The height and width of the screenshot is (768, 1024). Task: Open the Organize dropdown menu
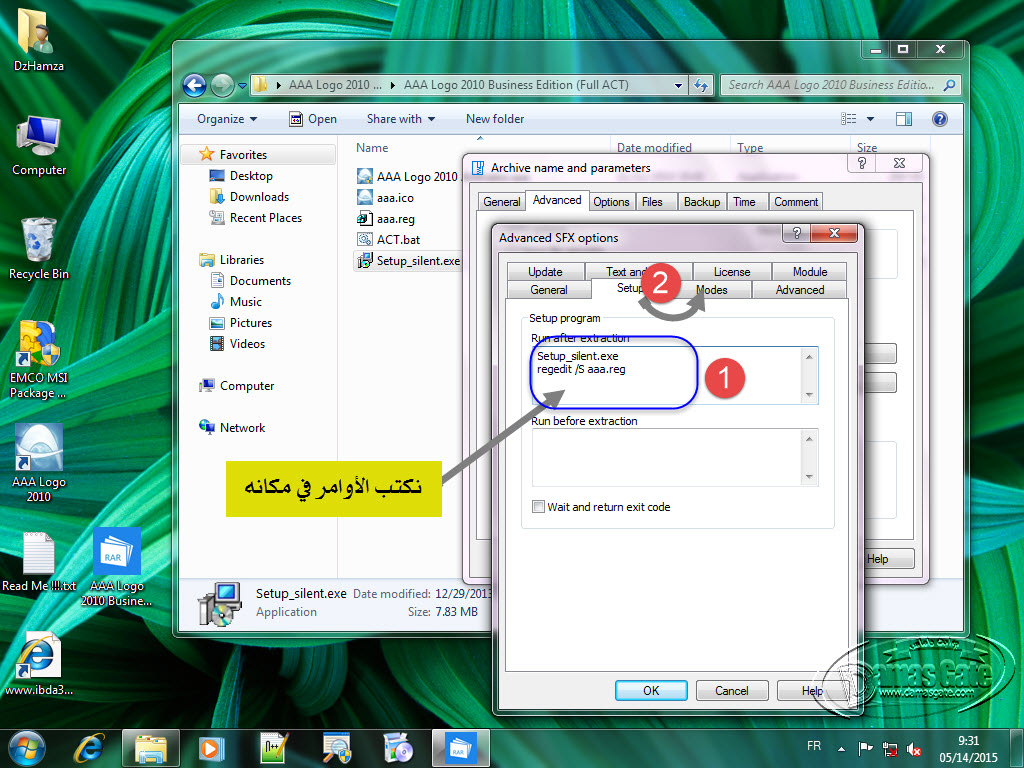click(227, 119)
